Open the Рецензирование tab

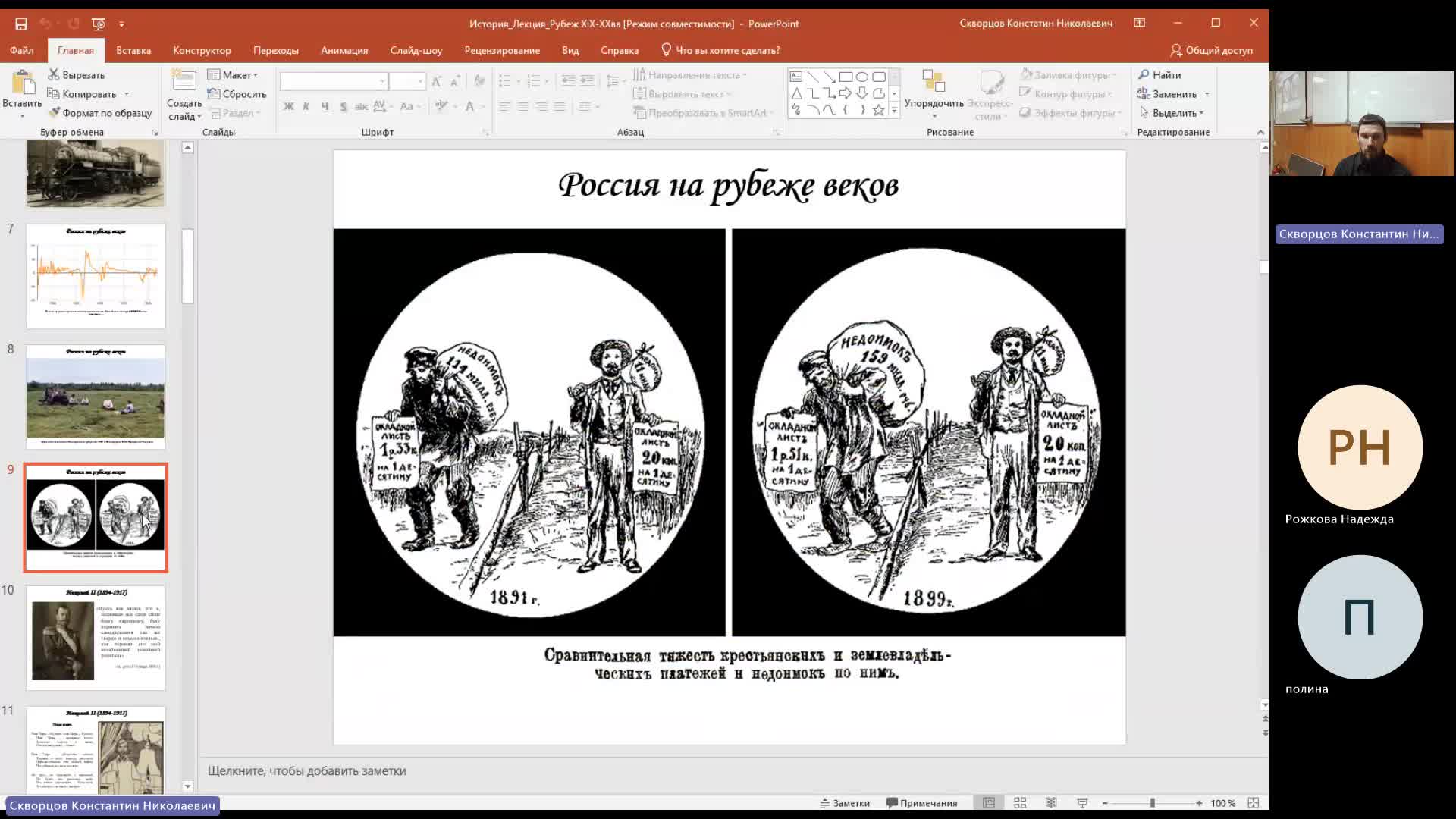coord(502,50)
